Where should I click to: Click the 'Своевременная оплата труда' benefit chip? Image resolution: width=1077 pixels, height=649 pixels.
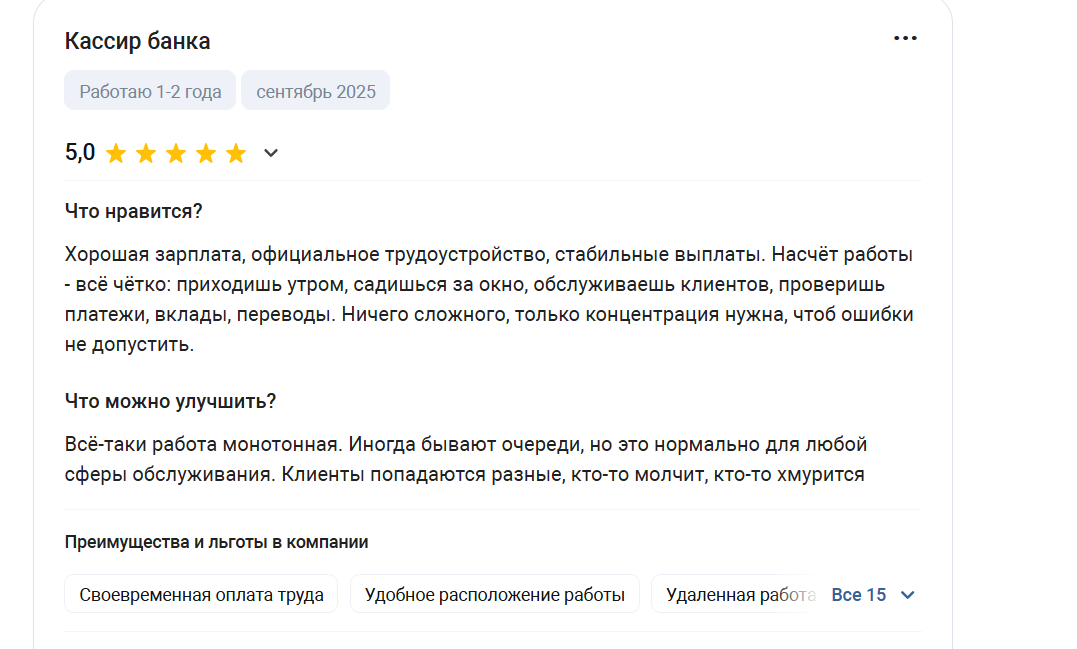point(201,594)
